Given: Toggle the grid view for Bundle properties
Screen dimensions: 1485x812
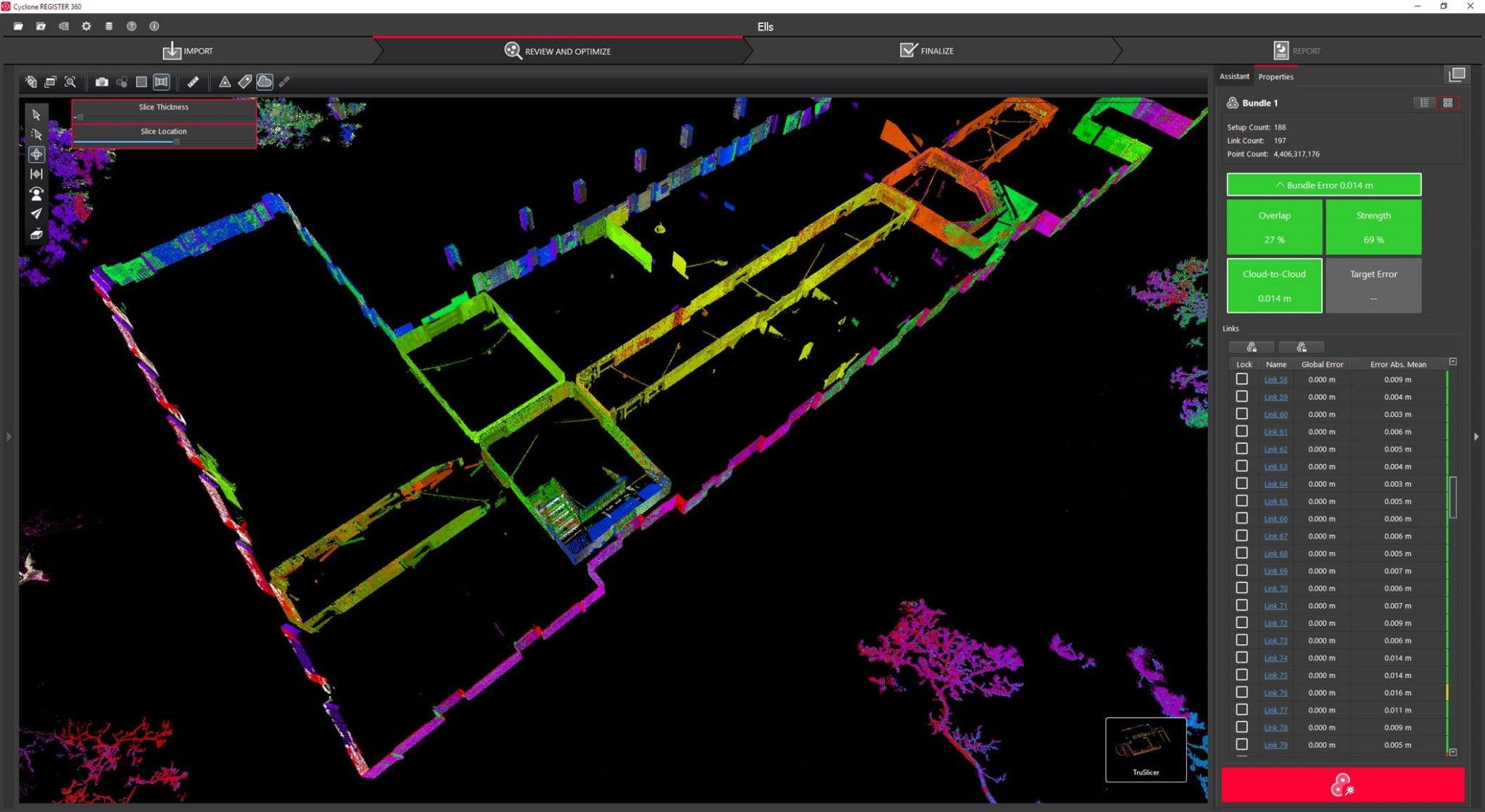Looking at the screenshot, I should 1448,102.
